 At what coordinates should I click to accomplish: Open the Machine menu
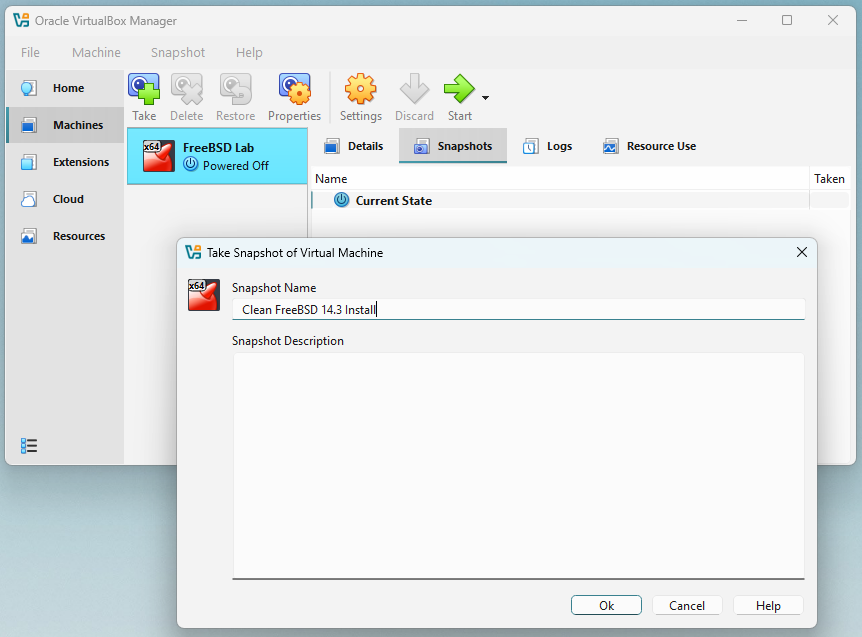coord(96,53)
